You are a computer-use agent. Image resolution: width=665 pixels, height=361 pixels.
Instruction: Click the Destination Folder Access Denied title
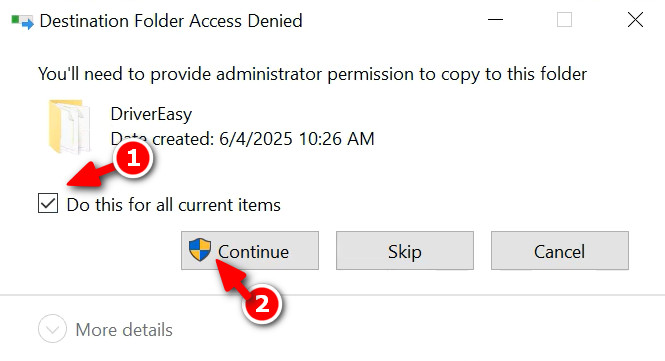[171, 21]
